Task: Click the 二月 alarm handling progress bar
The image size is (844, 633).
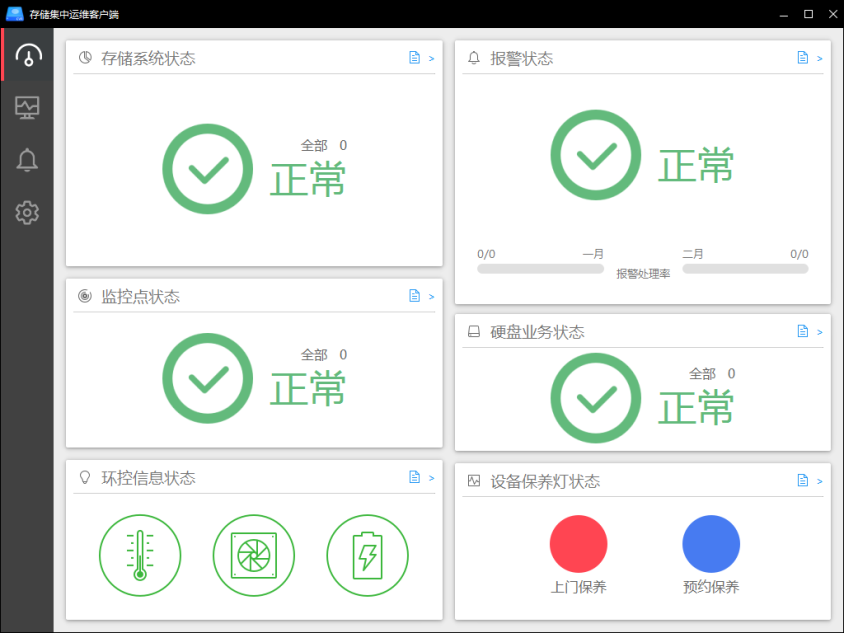Action: point(745,269)
